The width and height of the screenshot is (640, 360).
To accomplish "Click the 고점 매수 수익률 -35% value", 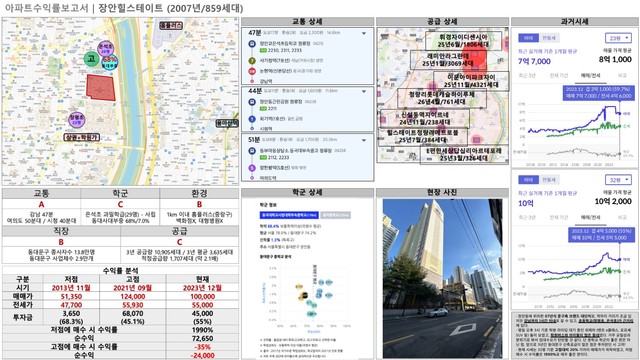I will (x=202, y=347).
